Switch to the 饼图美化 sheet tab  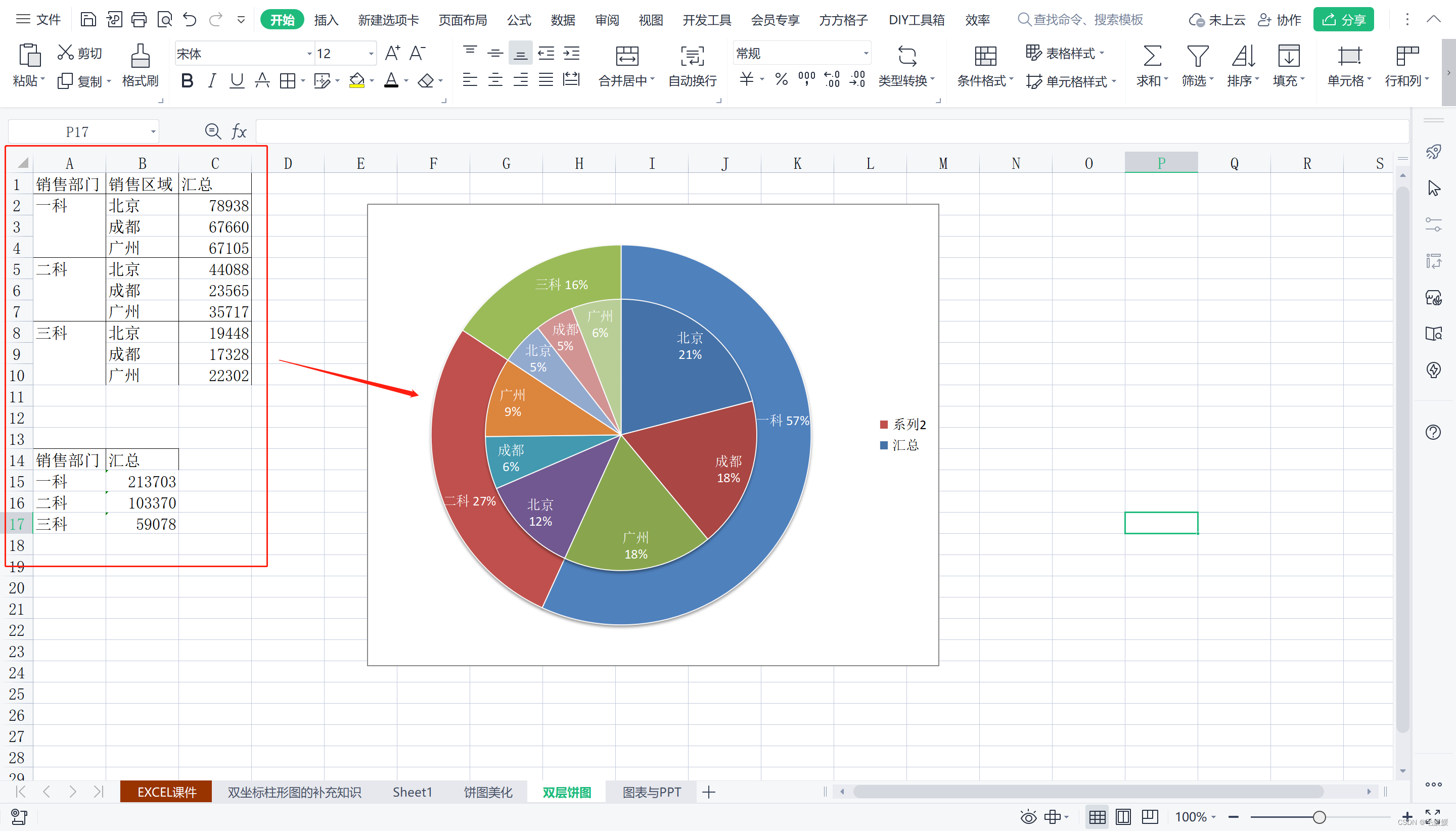coord(487,792)
